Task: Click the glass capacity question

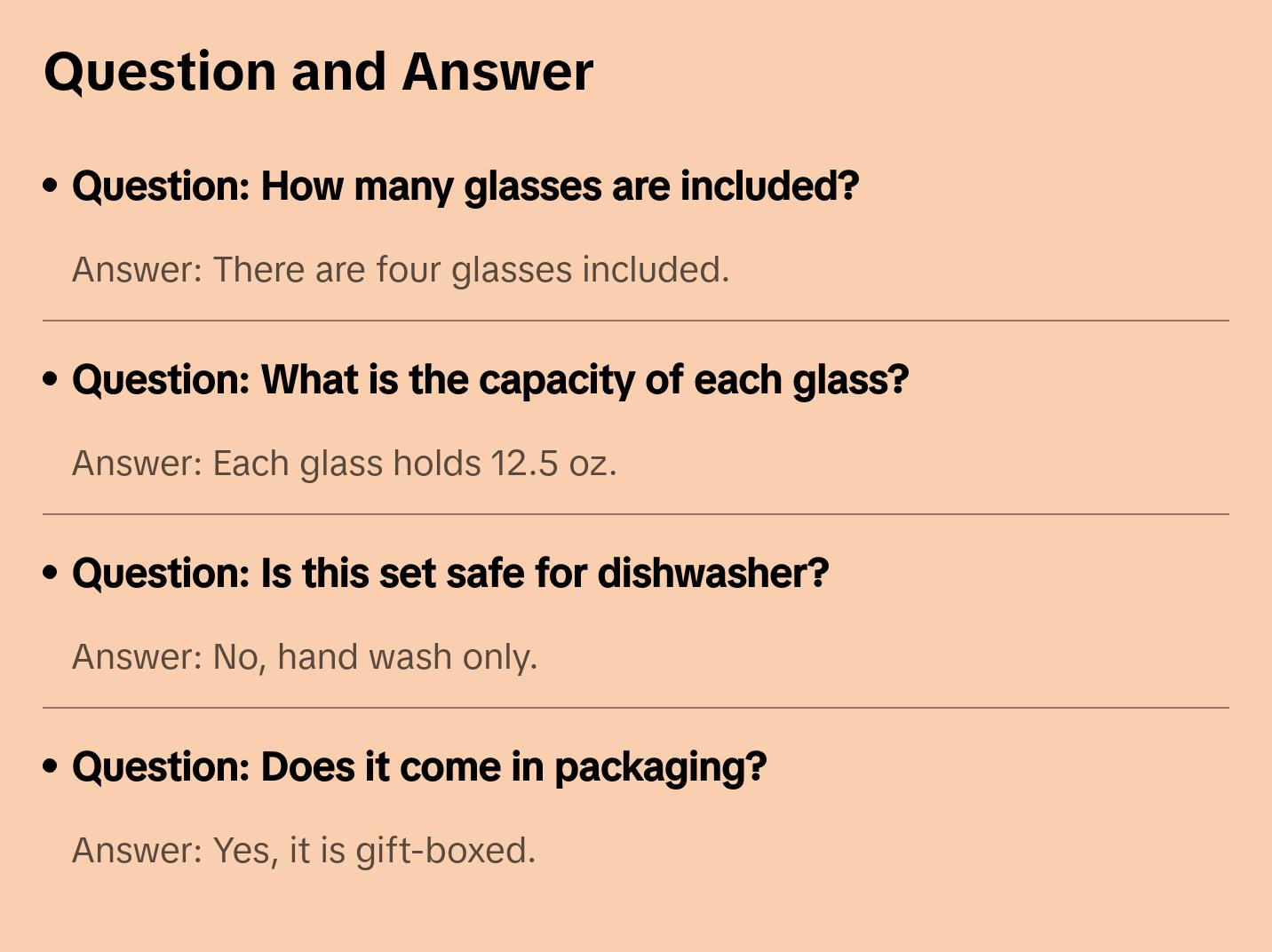Action: (490, 380)
